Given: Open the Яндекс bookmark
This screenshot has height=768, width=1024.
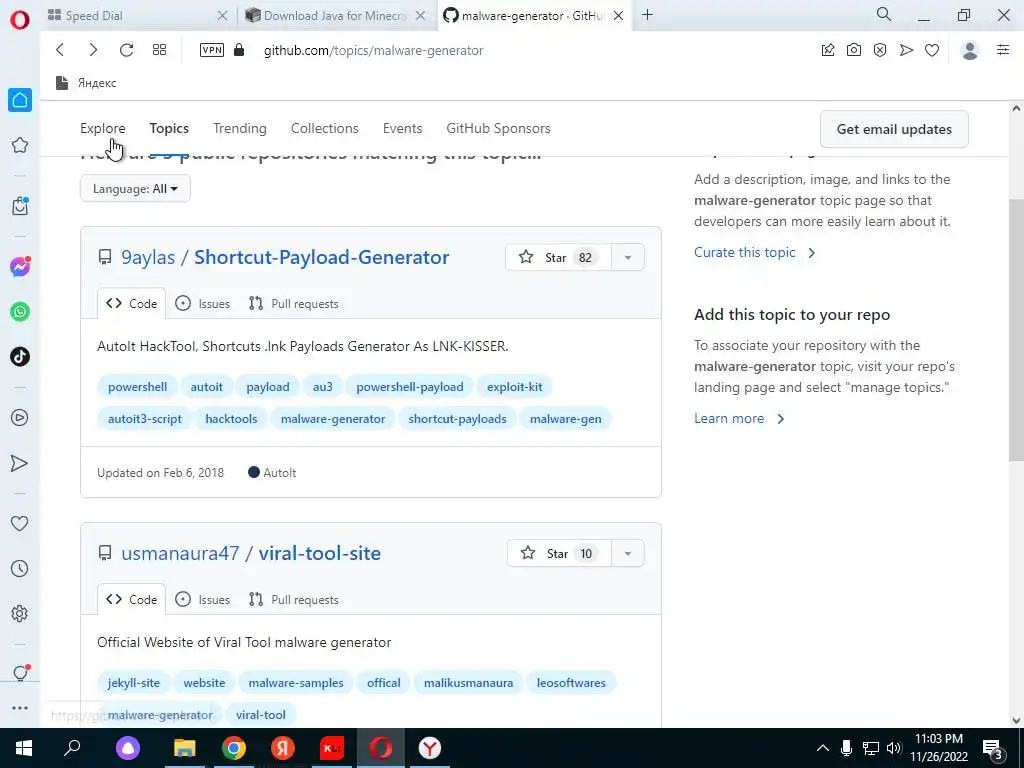Looking at the screenshot, I should pyautogui.click(x=86, y=83).
